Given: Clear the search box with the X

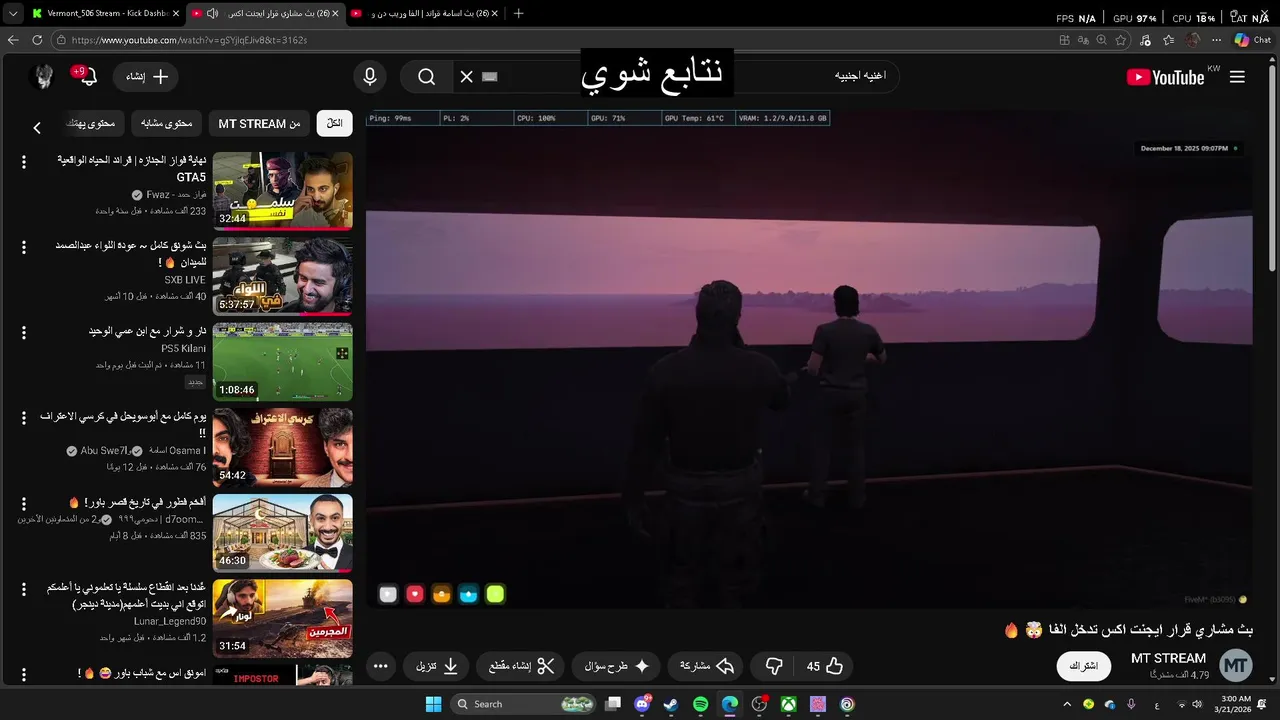Looking at the screenshot, I should tap(466, 77).
